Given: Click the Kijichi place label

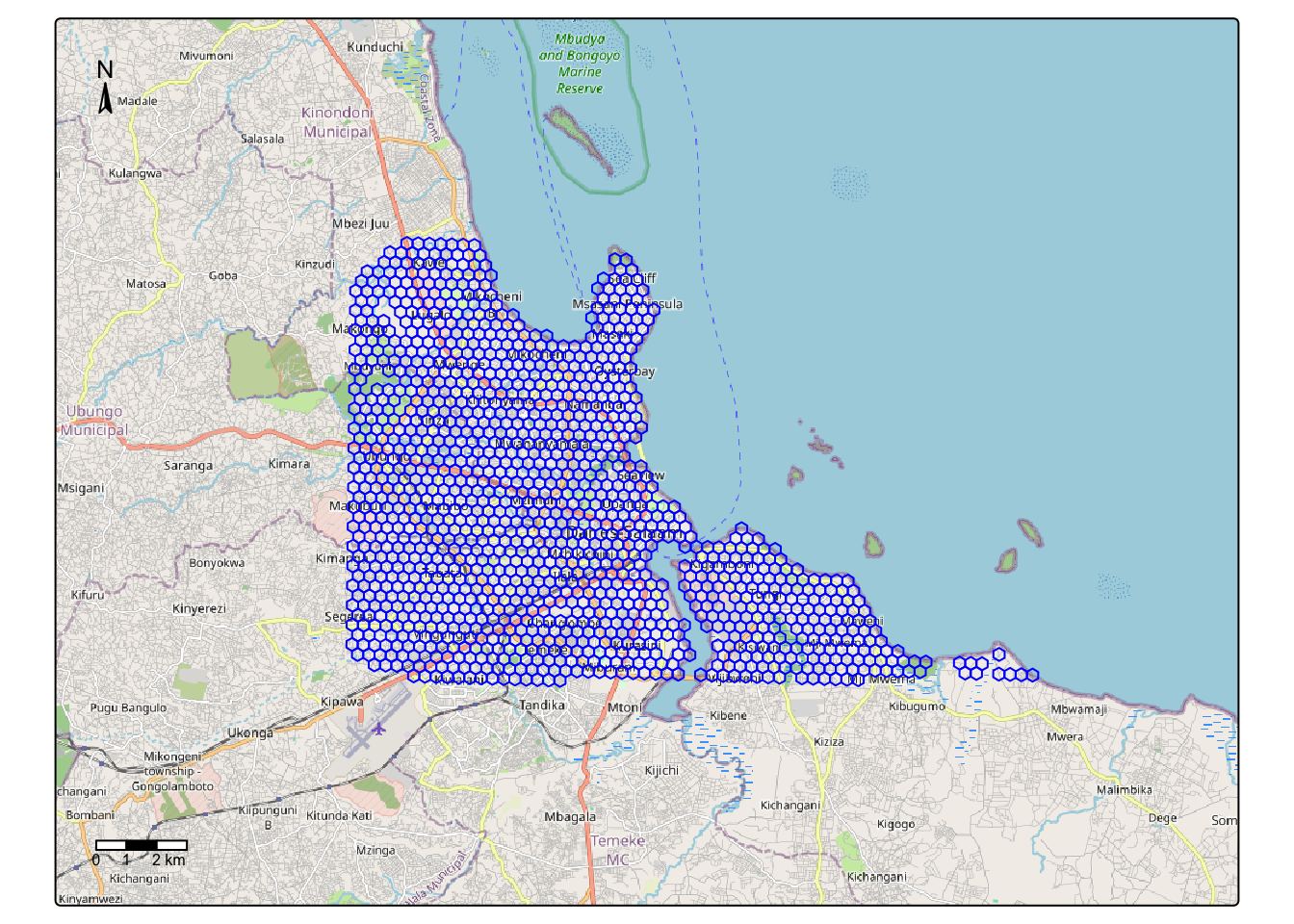Looking at the screenshot, I should click(661, 770).
